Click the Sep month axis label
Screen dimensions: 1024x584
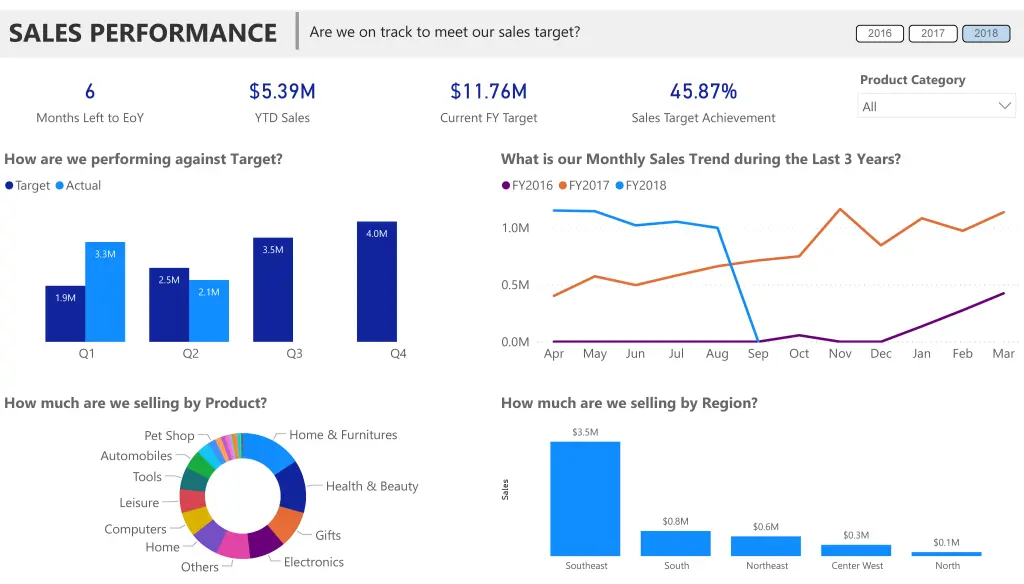pyautogui.click(x=758, y=353)
